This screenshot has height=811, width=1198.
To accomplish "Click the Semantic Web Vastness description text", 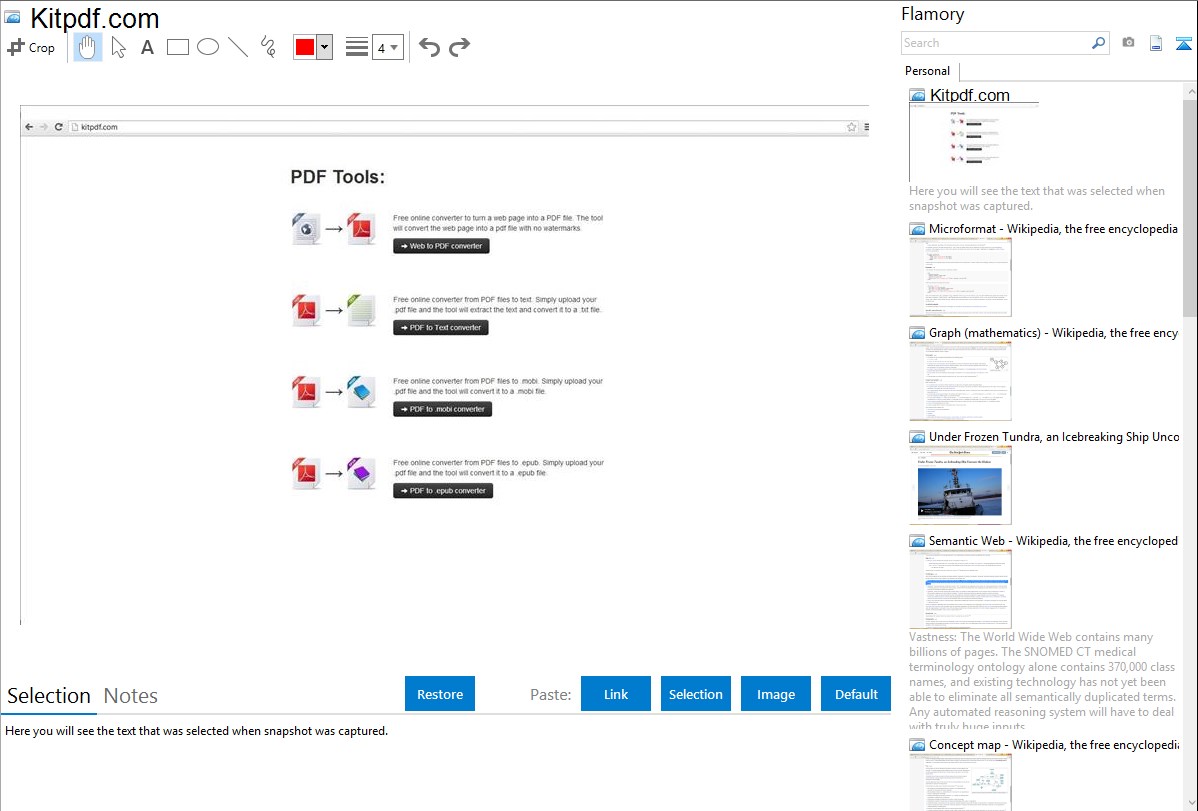I will coord(1042,681).
